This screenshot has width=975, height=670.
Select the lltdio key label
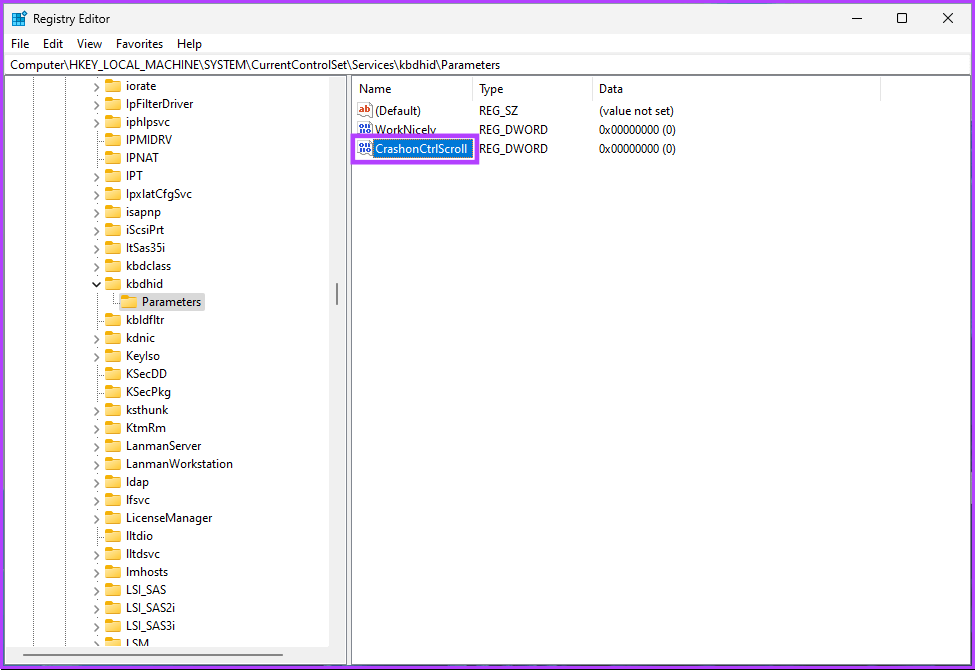point(139,536)
